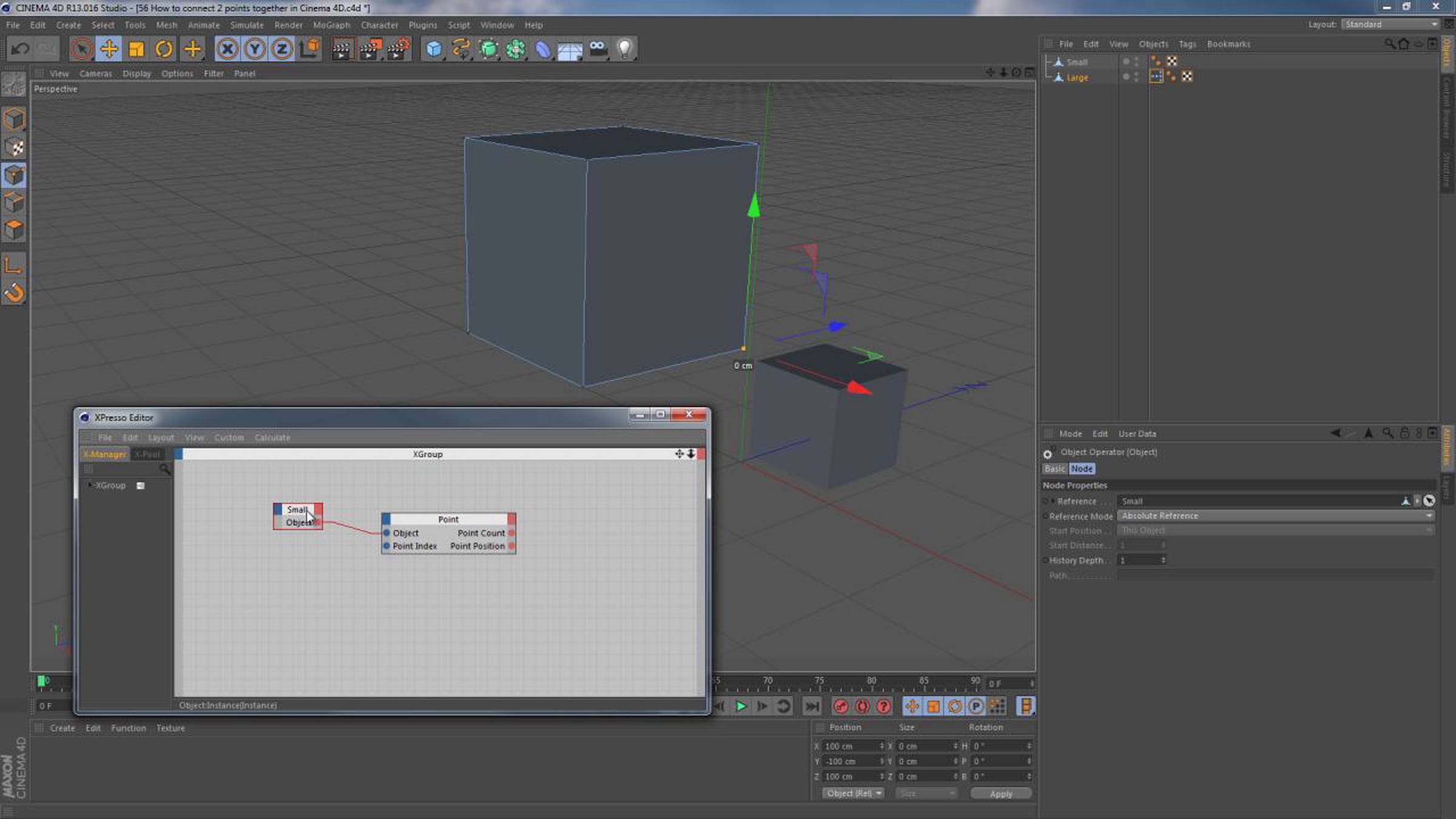Open the spline tools icon

(x=461, y=49)
